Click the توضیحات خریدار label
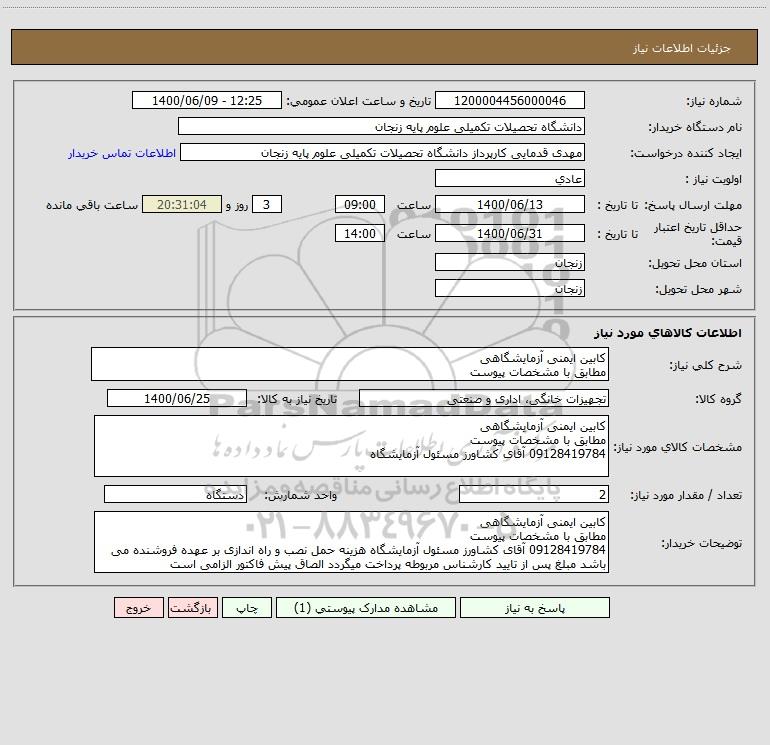770x745 pixels. point(701,544)
